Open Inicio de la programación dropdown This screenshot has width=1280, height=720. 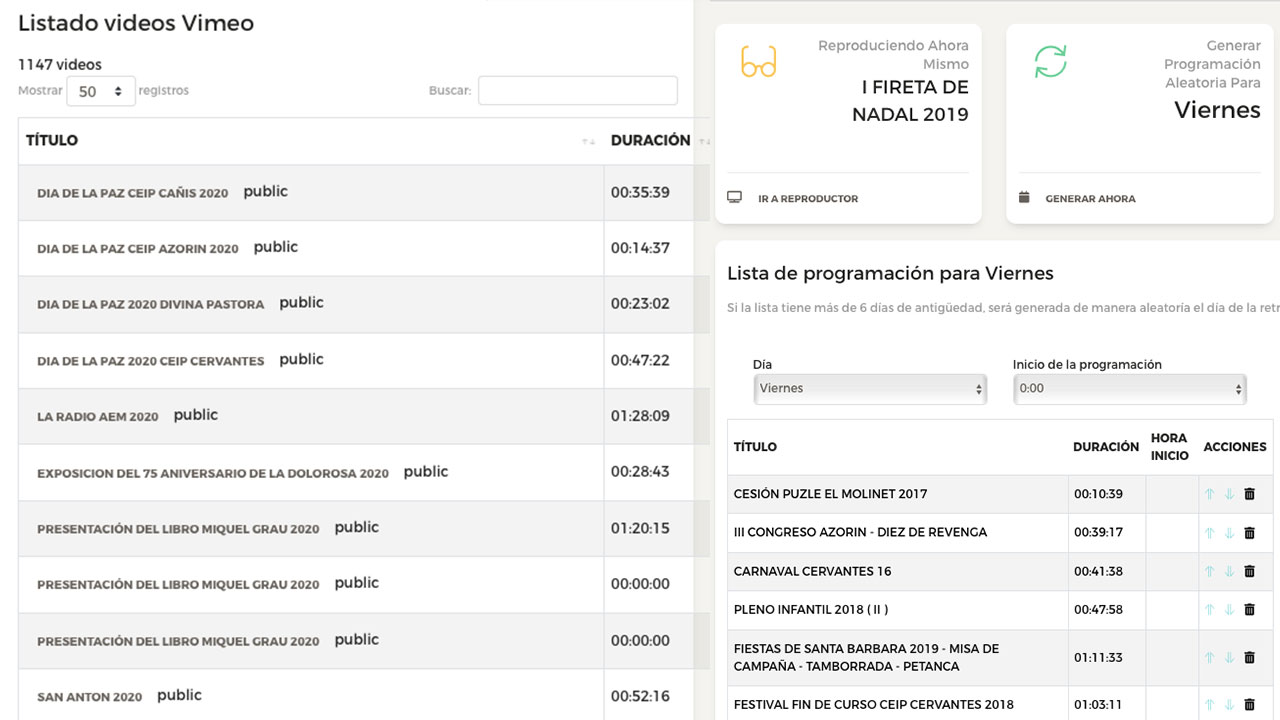(1130, 389)
